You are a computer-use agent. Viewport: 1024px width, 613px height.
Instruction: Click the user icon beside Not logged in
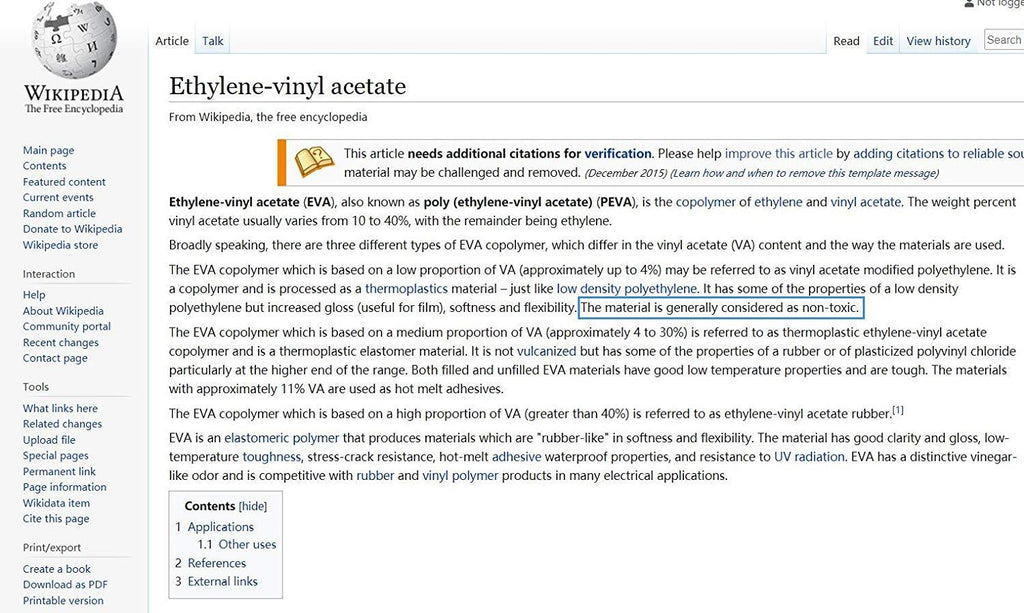click(969, 3)
